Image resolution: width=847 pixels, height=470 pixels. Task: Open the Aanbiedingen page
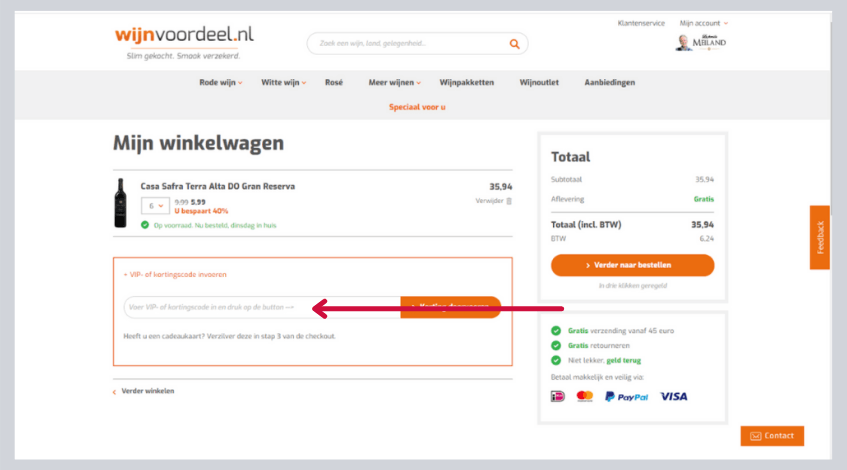click(x=610, y=83)
